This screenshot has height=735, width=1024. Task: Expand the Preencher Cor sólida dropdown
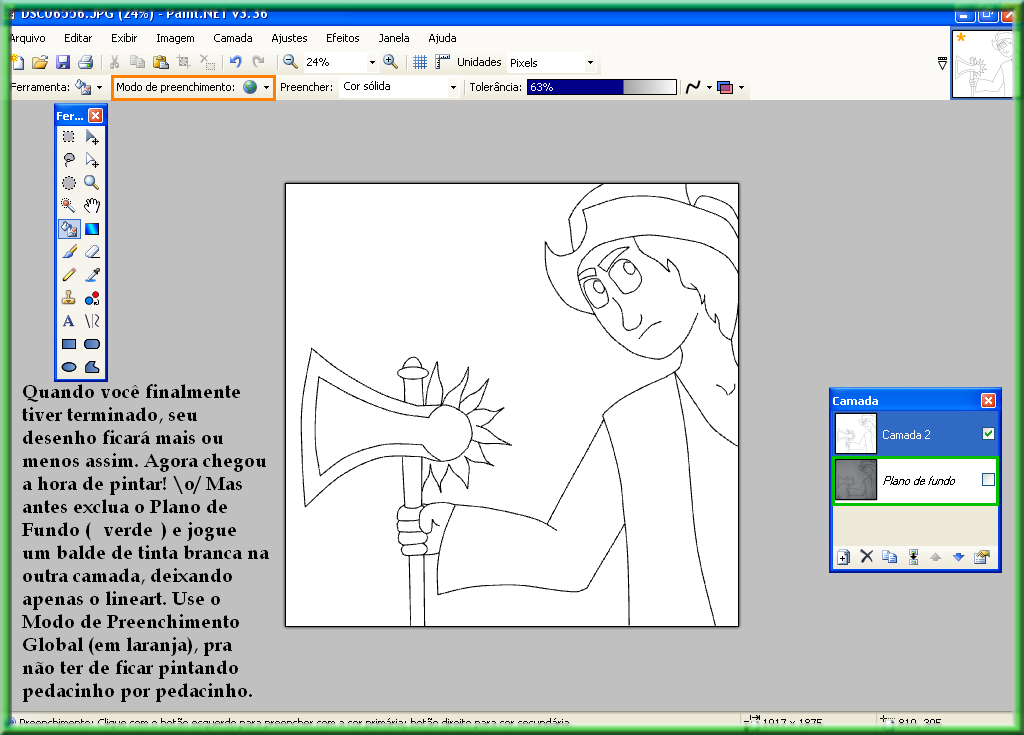click(453, 87)
